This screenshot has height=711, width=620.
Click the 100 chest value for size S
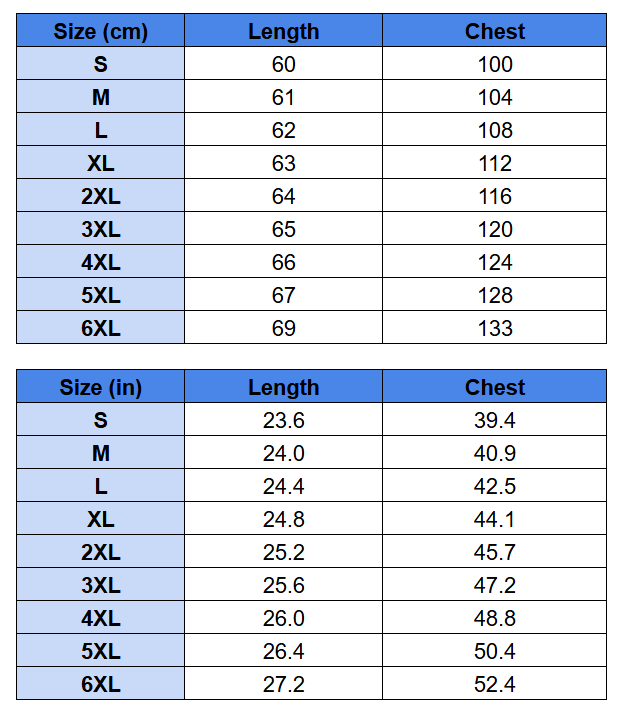494,63
